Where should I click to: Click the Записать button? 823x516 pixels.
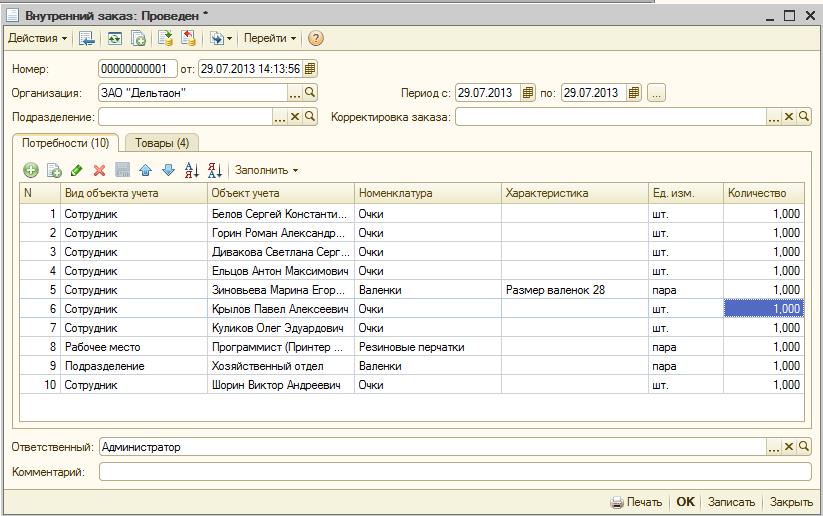click(x=730, y=502)
